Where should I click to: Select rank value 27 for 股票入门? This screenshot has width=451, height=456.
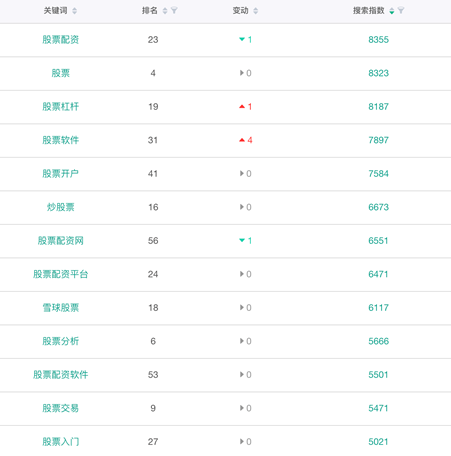(153, 442)
